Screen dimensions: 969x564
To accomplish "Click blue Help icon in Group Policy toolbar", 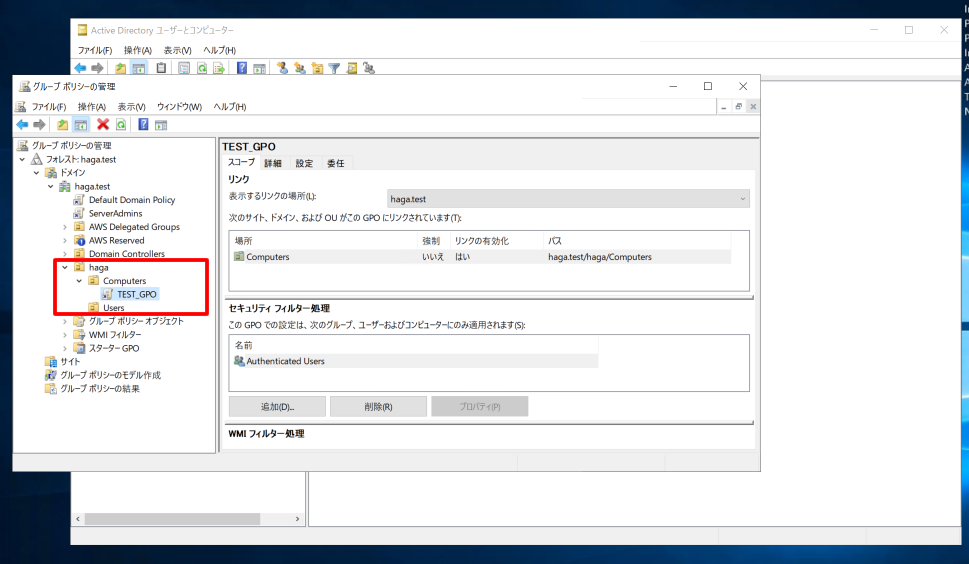I will tap(143, 125).
